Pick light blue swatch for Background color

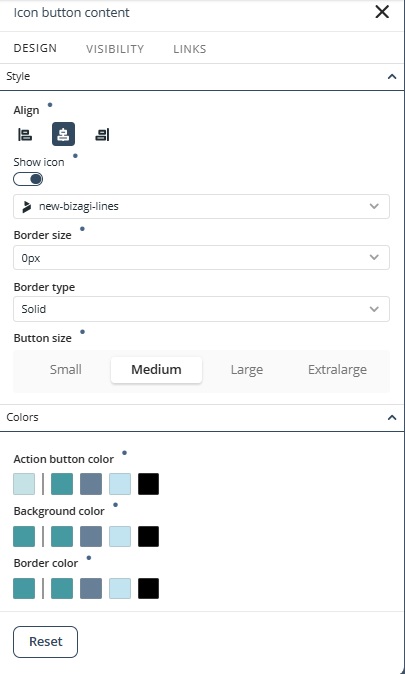[x=120, y=536]
